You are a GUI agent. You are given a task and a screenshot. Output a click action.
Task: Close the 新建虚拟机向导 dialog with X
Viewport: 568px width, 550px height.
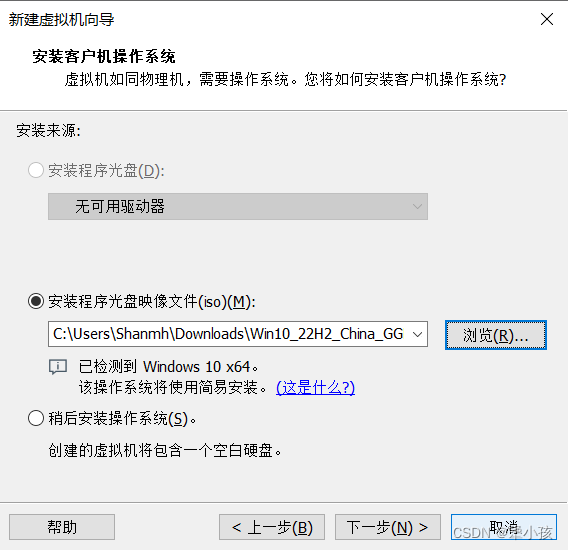pyautogui.click(x=547, y=19)
